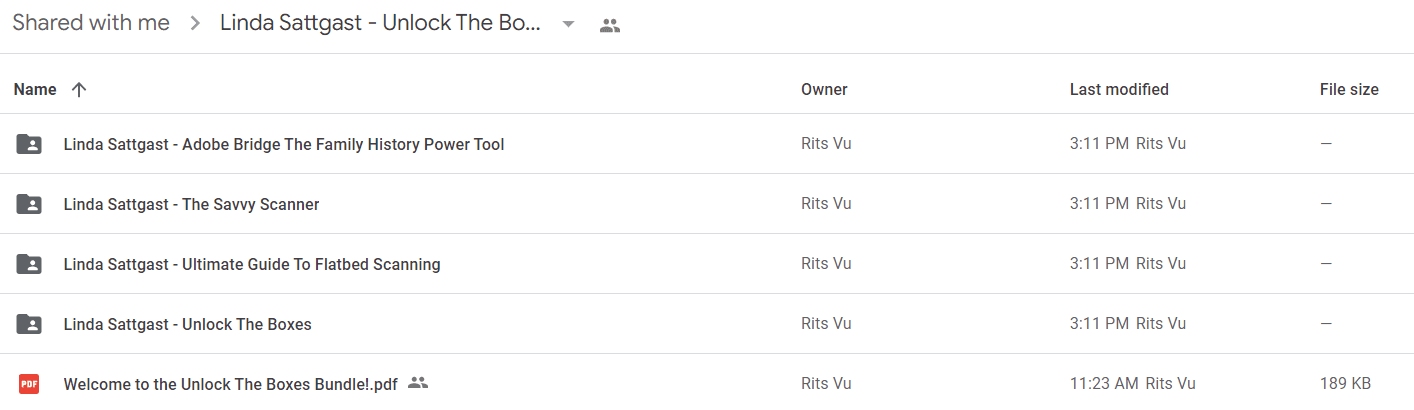Select the Linda Sattgast - The Savvy Scanner folder
The height and width of the screenshot is (410, 1414).
tap(191, 204)
